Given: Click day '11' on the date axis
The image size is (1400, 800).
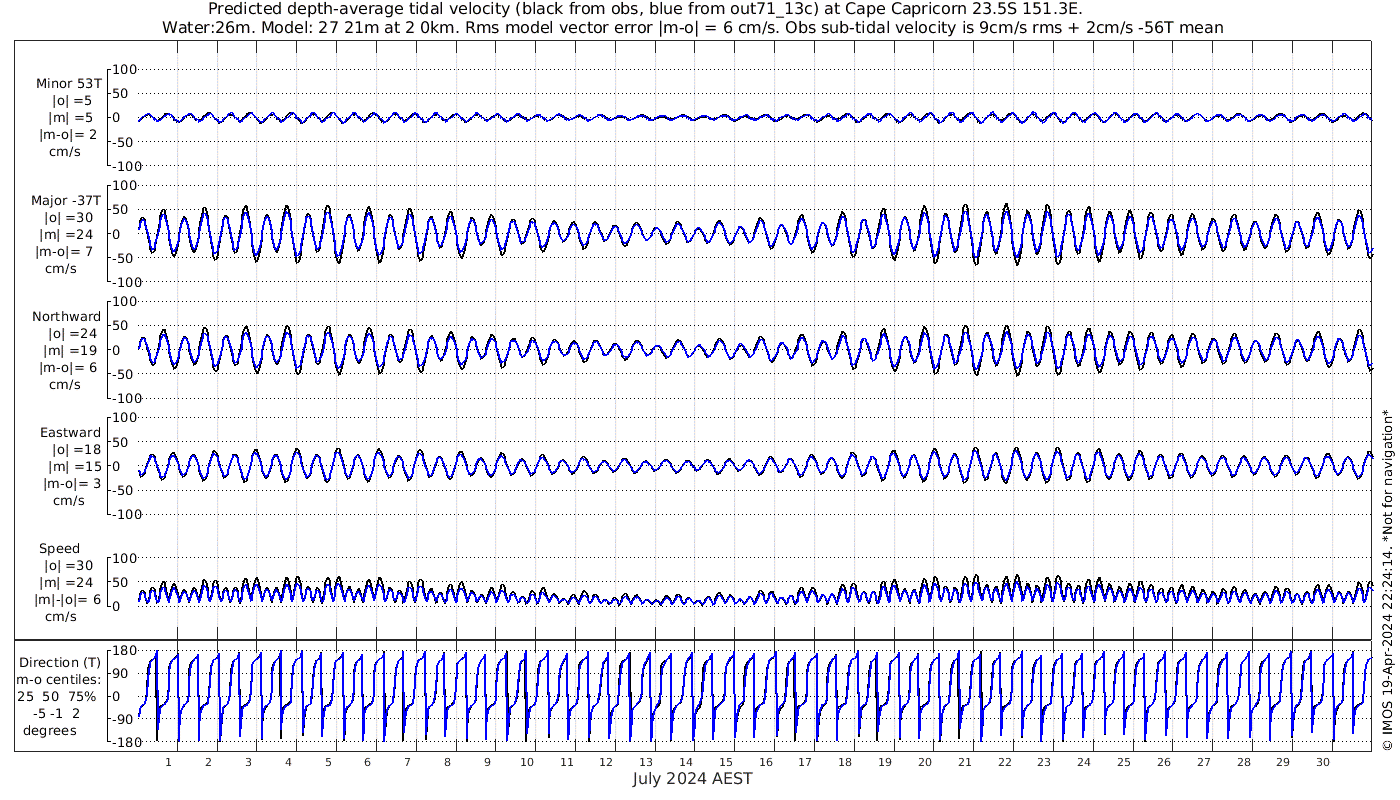Looking at the screenshot, I should point(567,762).
